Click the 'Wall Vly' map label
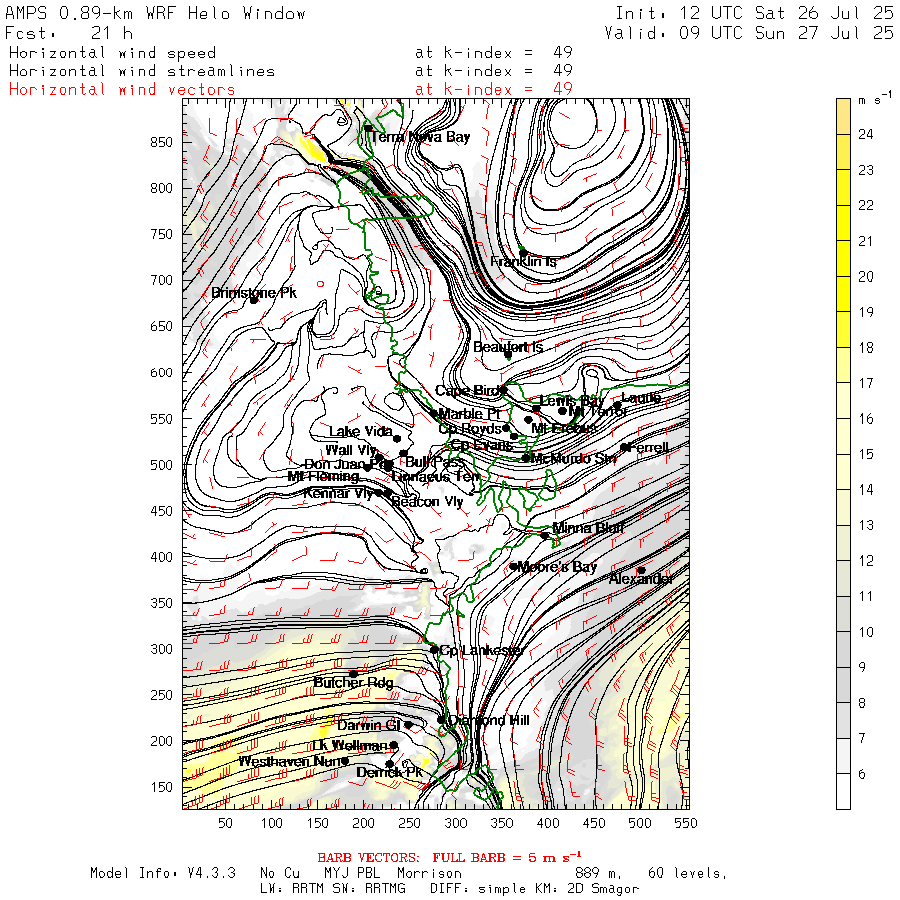This screenshot has width=900, height=900. [351, 450]
